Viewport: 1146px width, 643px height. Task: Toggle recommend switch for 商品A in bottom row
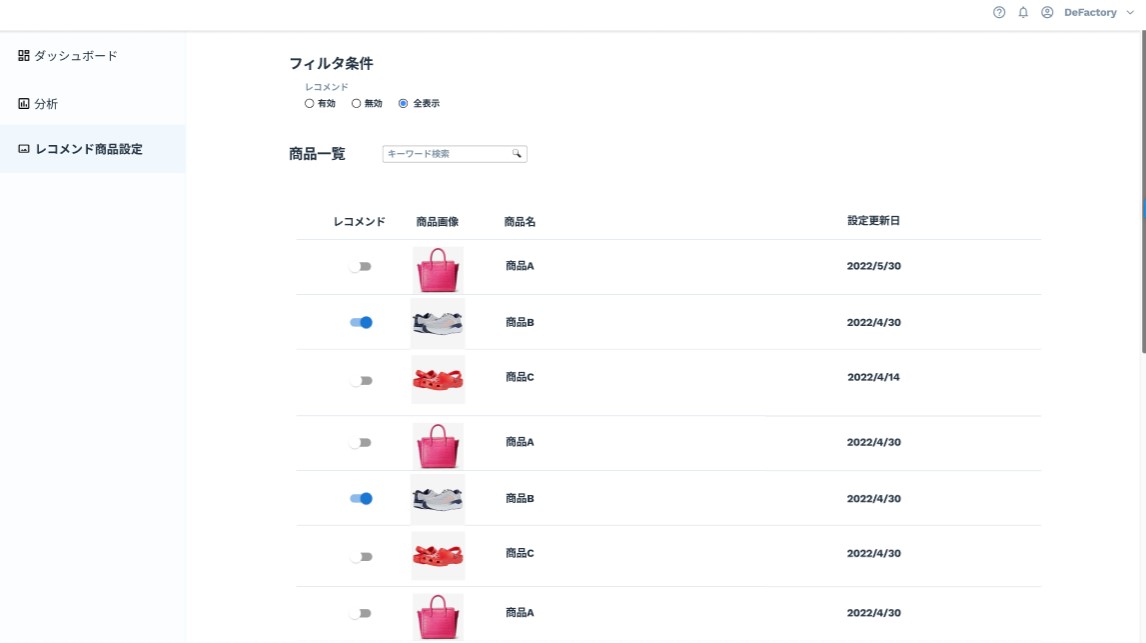pyautogui.click(x=360, y=614)
